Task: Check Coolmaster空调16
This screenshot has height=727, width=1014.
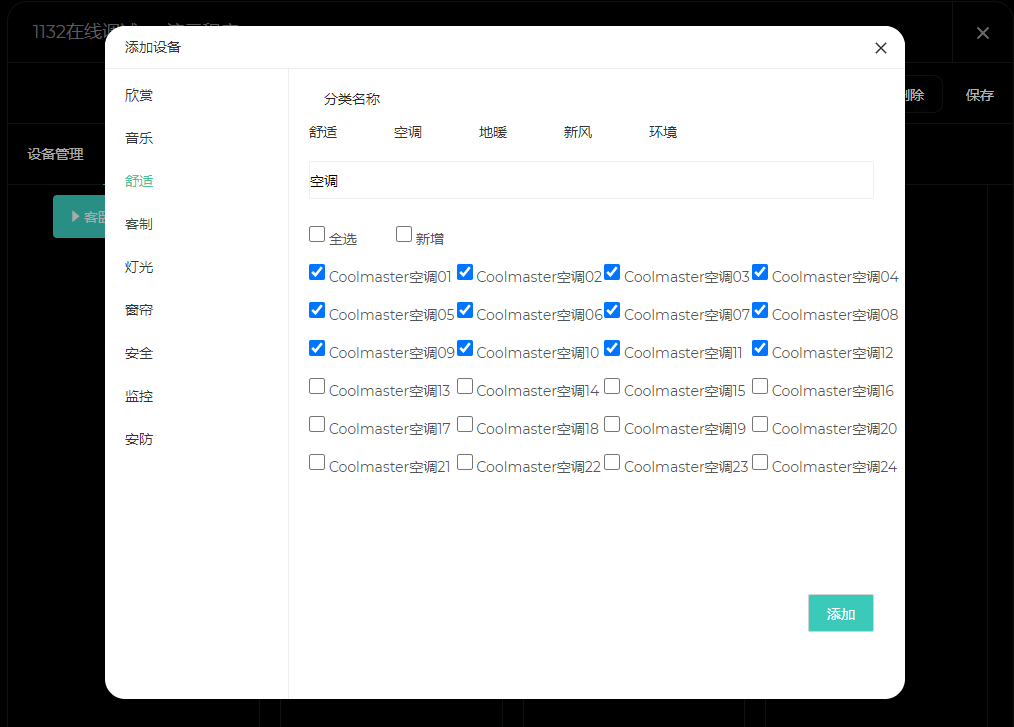Action: coord(760,386)
